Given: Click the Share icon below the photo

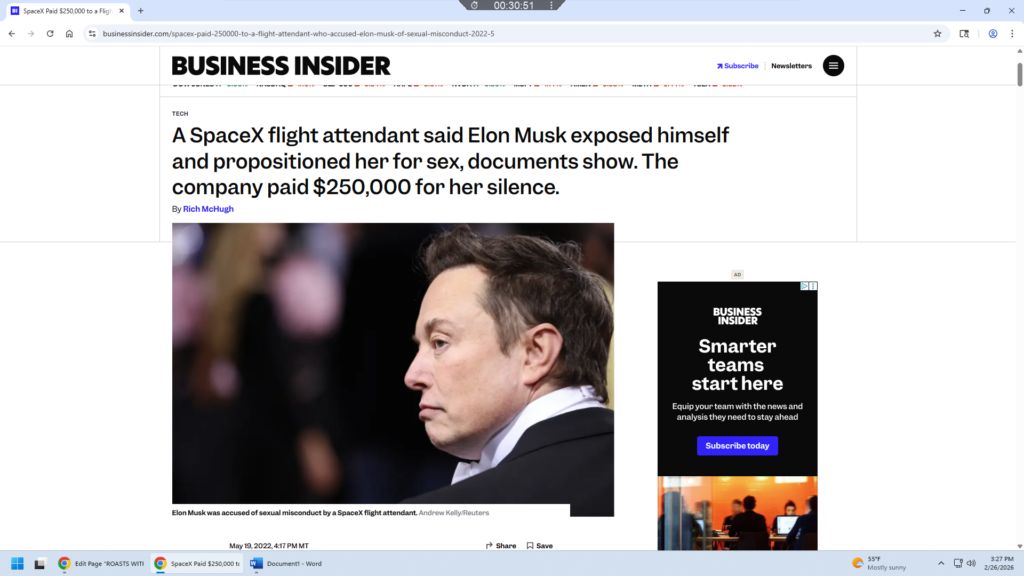Looking at the screenshot, I should 489,545.
